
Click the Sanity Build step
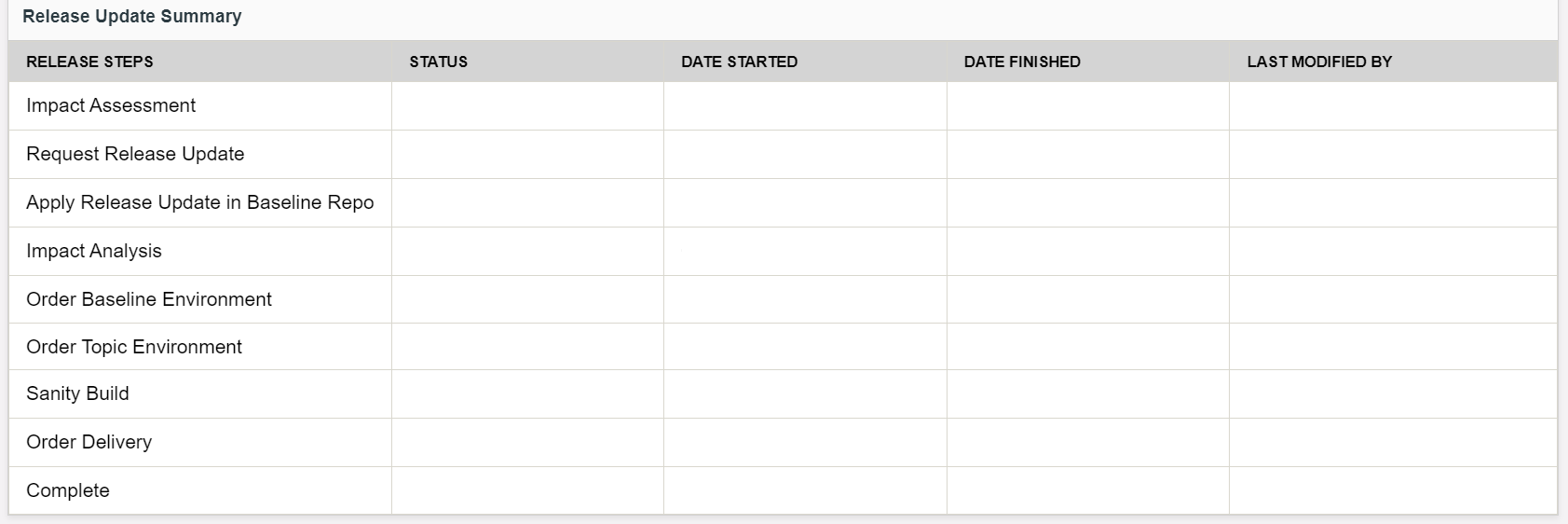[x=77, y=393]
